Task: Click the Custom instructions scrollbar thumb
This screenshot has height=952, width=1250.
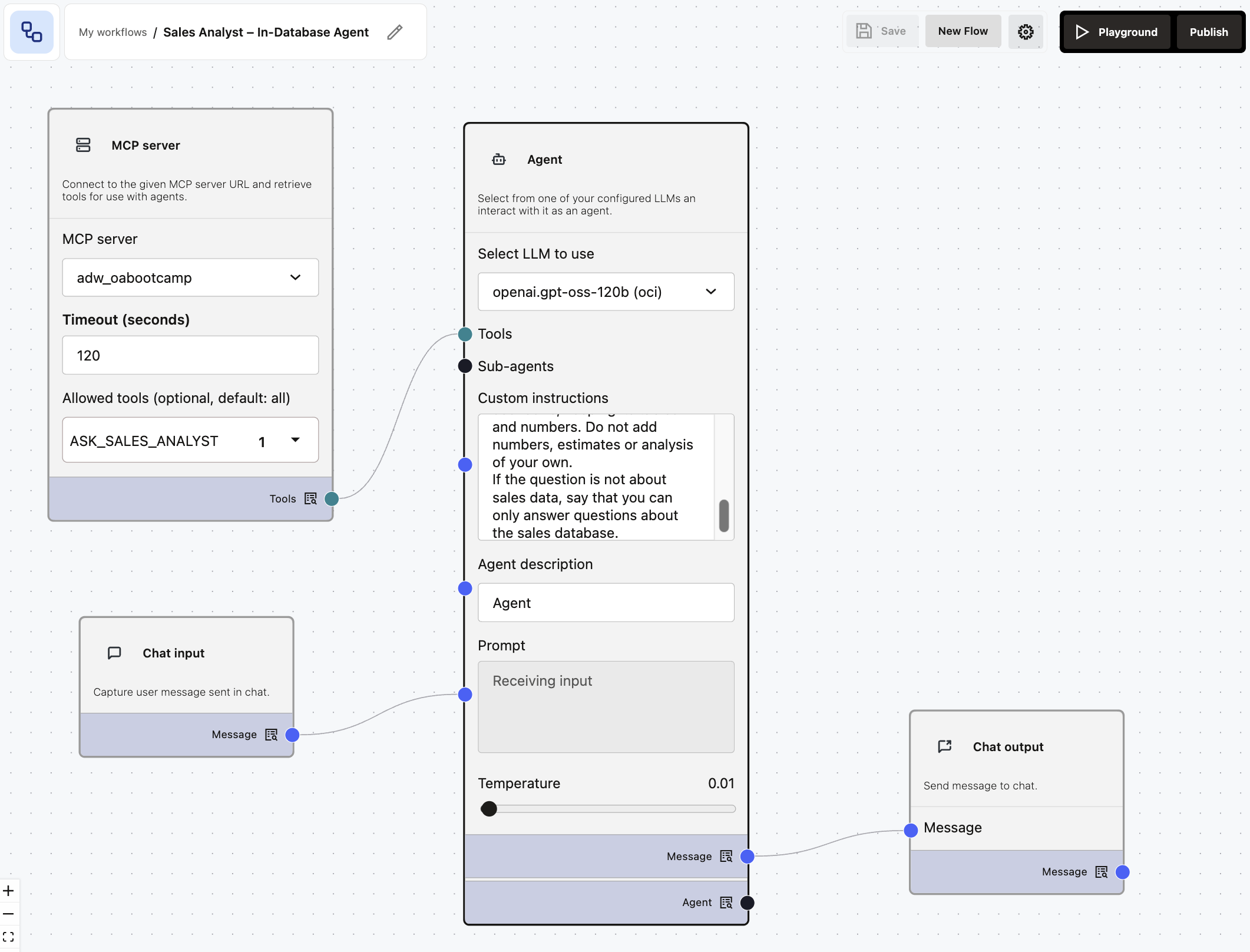Action: click(724, 515)
